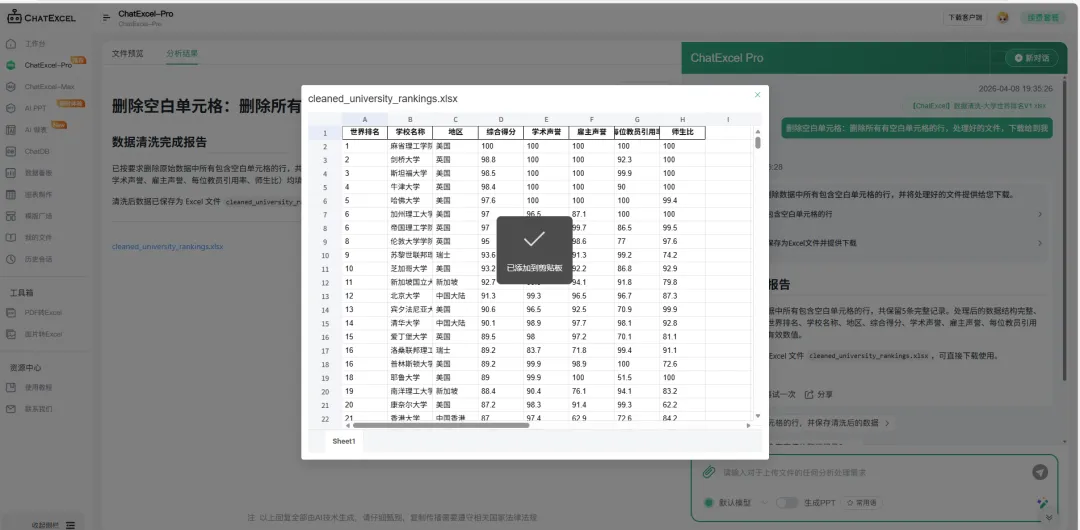The width and height of the screenshot is (1080, 530).
Task: Select column D header in the spreadsheet
Action: point(501,119)
